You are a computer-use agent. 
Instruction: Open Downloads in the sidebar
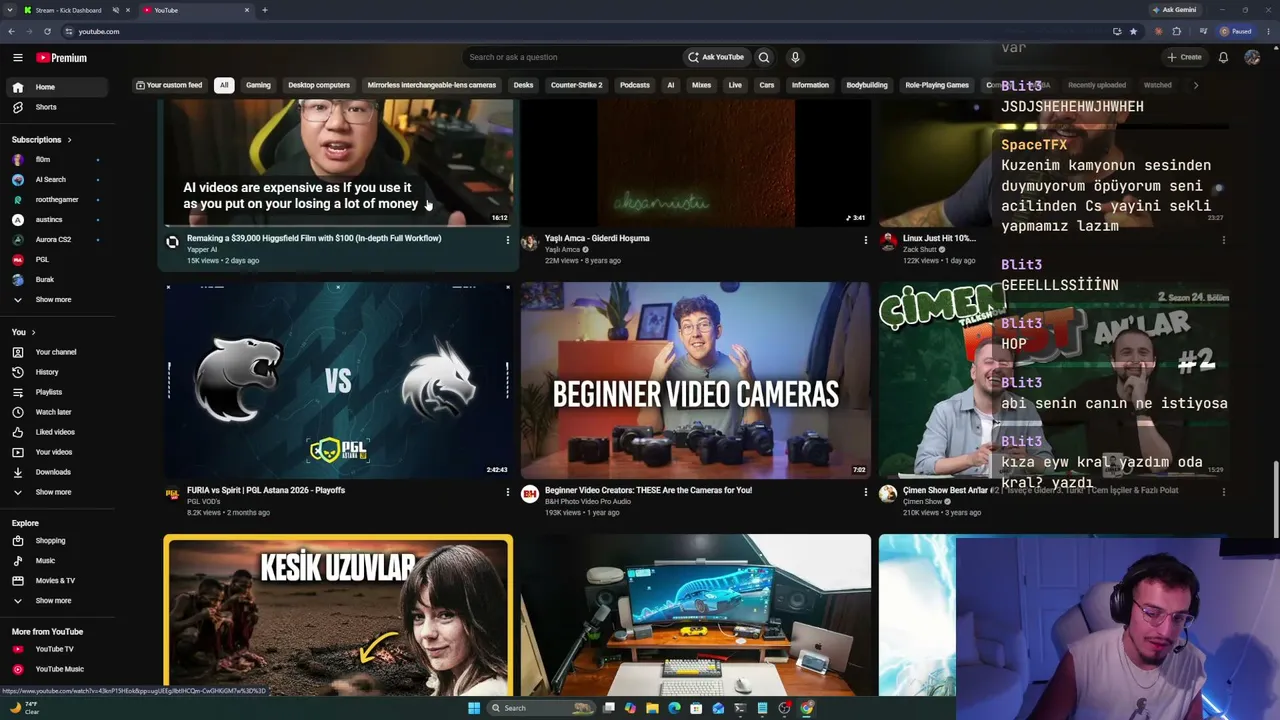59,472
